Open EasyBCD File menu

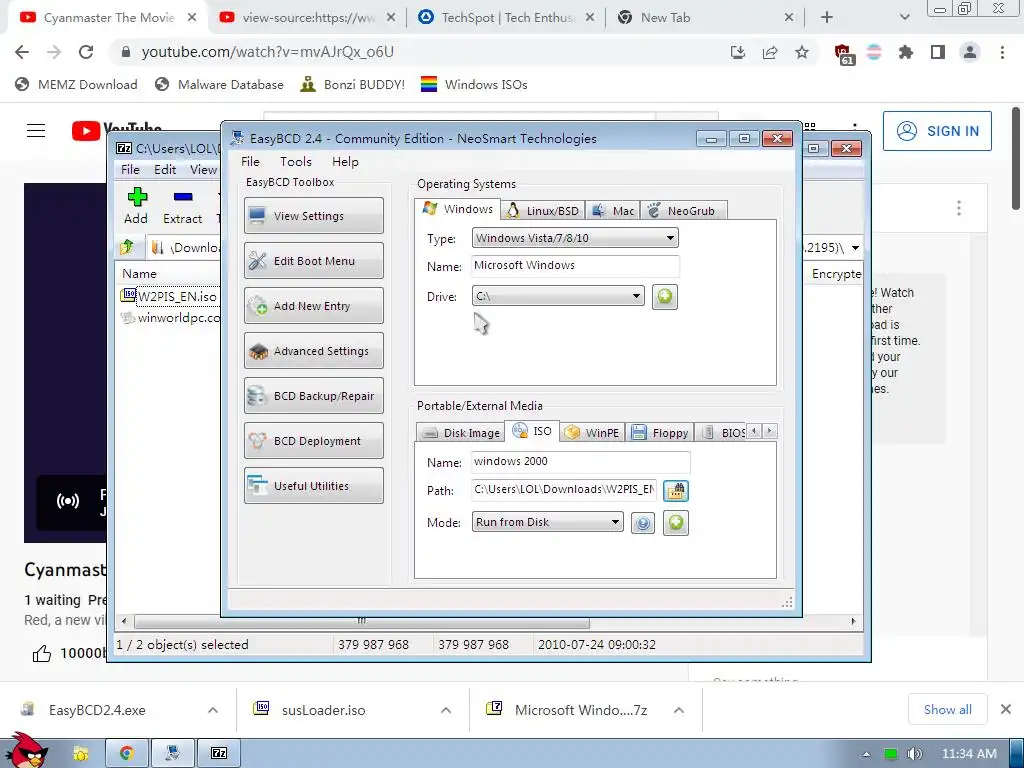(x=250, y=161)
